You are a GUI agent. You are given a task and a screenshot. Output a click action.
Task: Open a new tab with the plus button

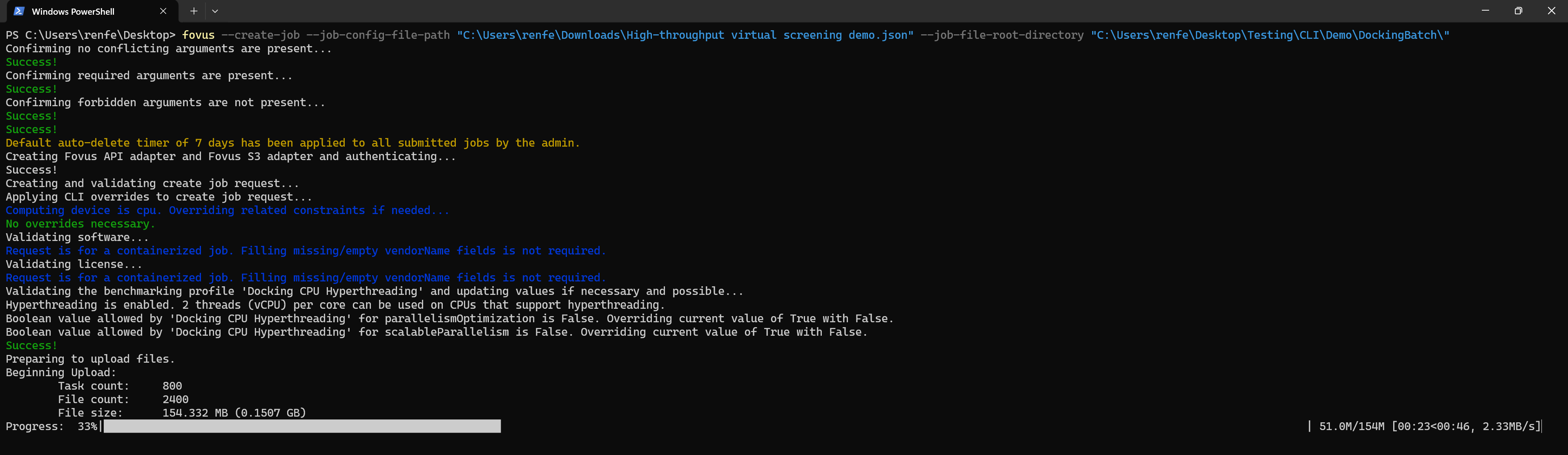(194, 11)
